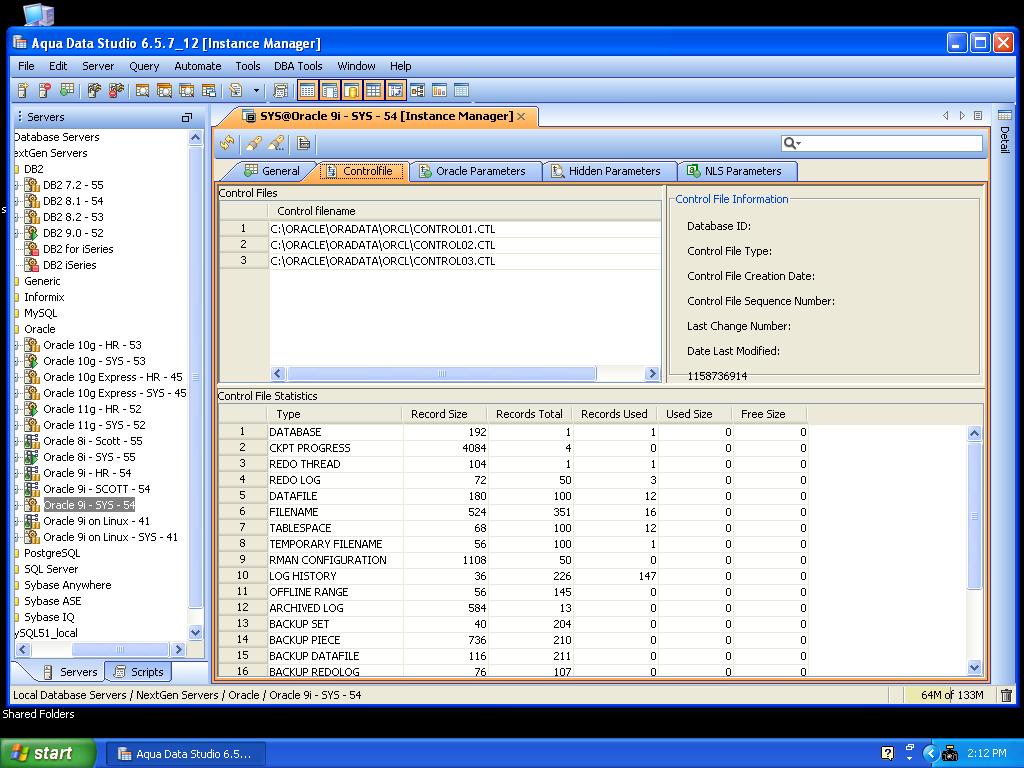
Task: Toggle the highlighted grid-with-sidebar view button
Action: [330, 90]
